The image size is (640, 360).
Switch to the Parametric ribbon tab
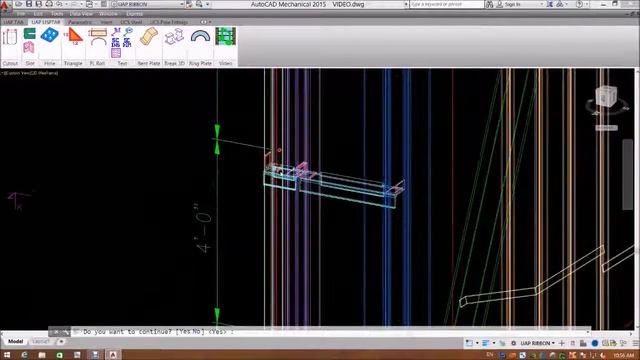click(80, 22)
